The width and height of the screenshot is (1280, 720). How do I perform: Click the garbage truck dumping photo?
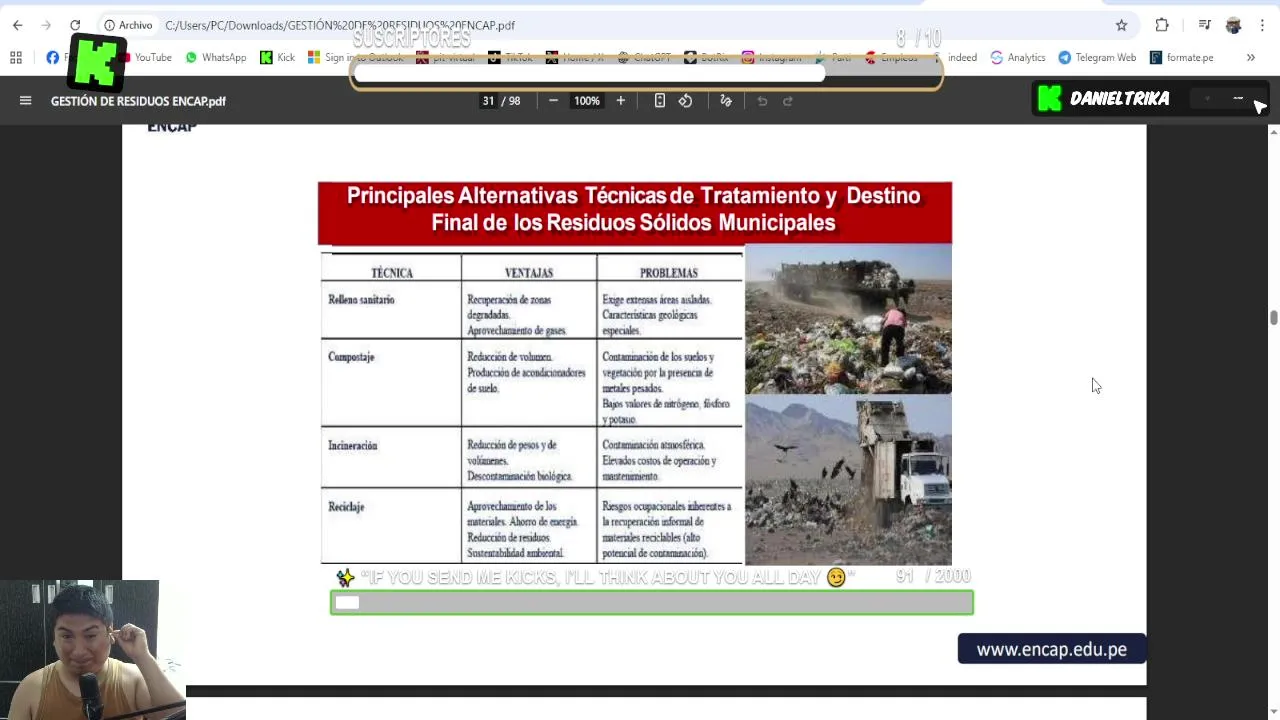[848, 480]
